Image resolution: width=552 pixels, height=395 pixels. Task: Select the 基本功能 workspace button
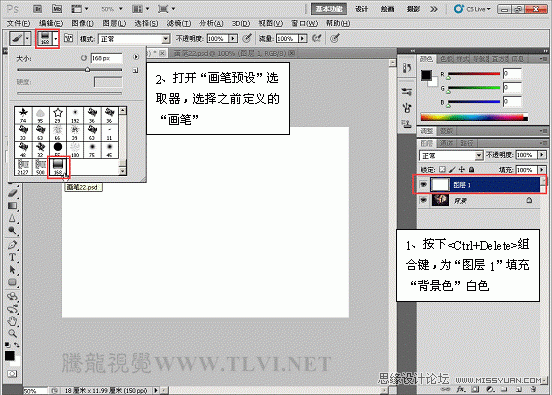(329, 9)
